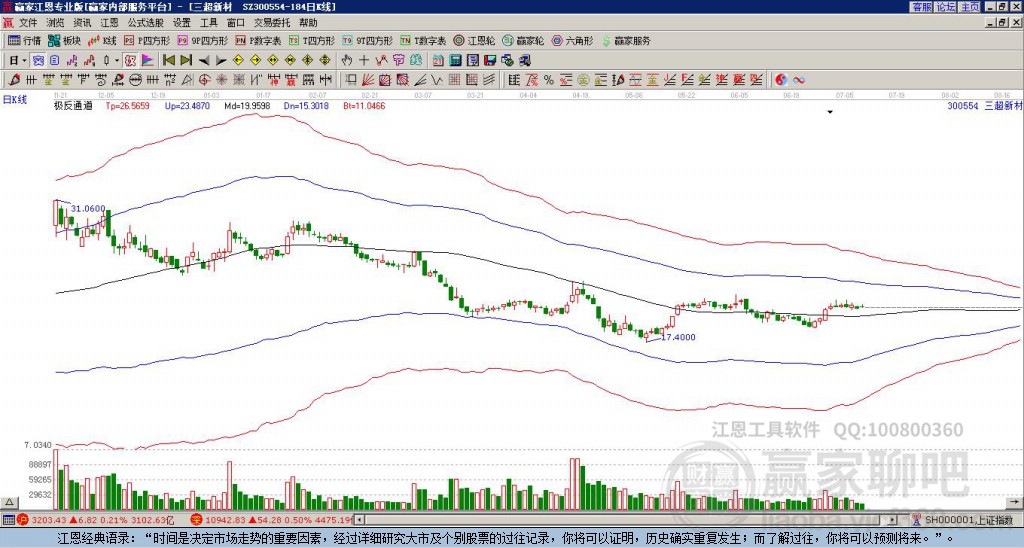Click the wave infinity toolbar icon

(799, 80)
